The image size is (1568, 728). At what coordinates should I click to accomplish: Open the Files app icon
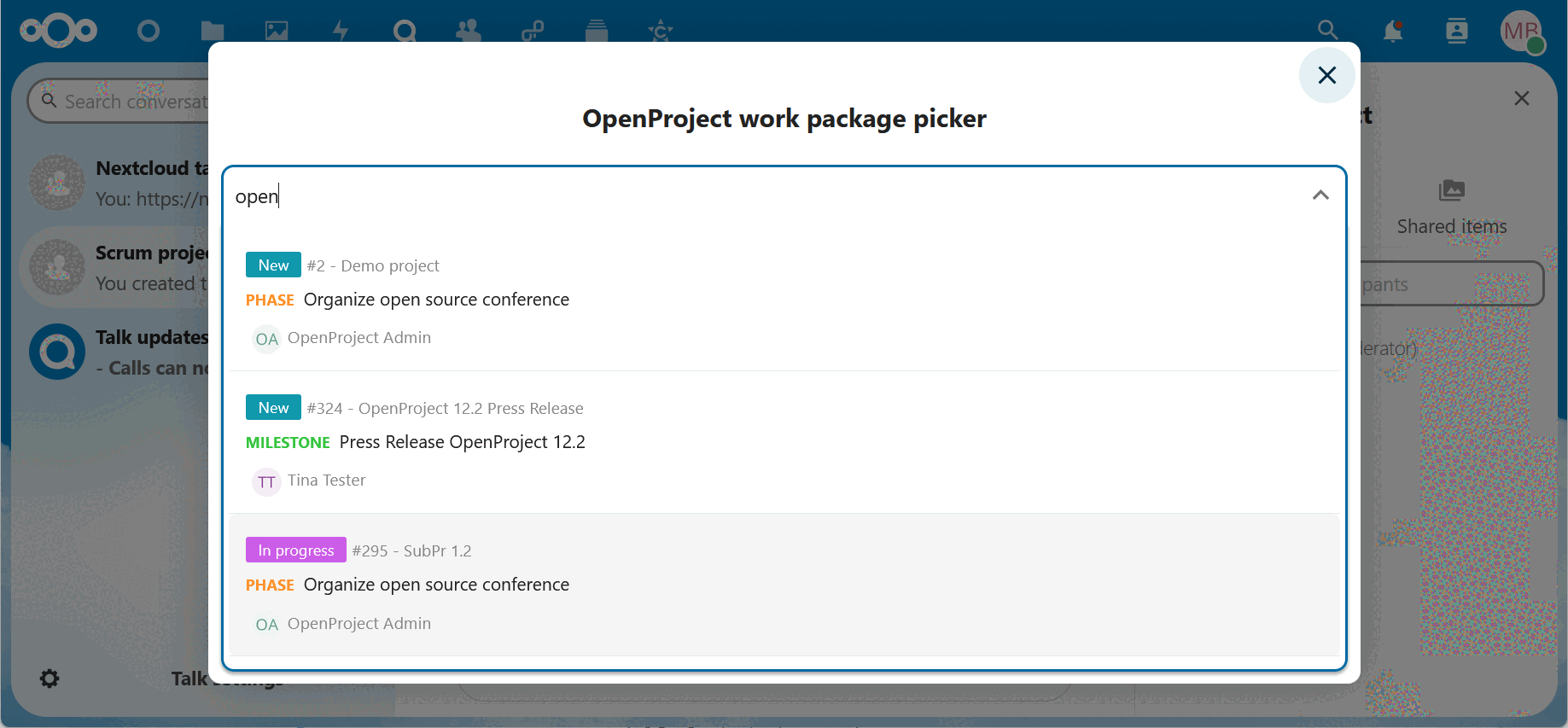click(213, 32)
